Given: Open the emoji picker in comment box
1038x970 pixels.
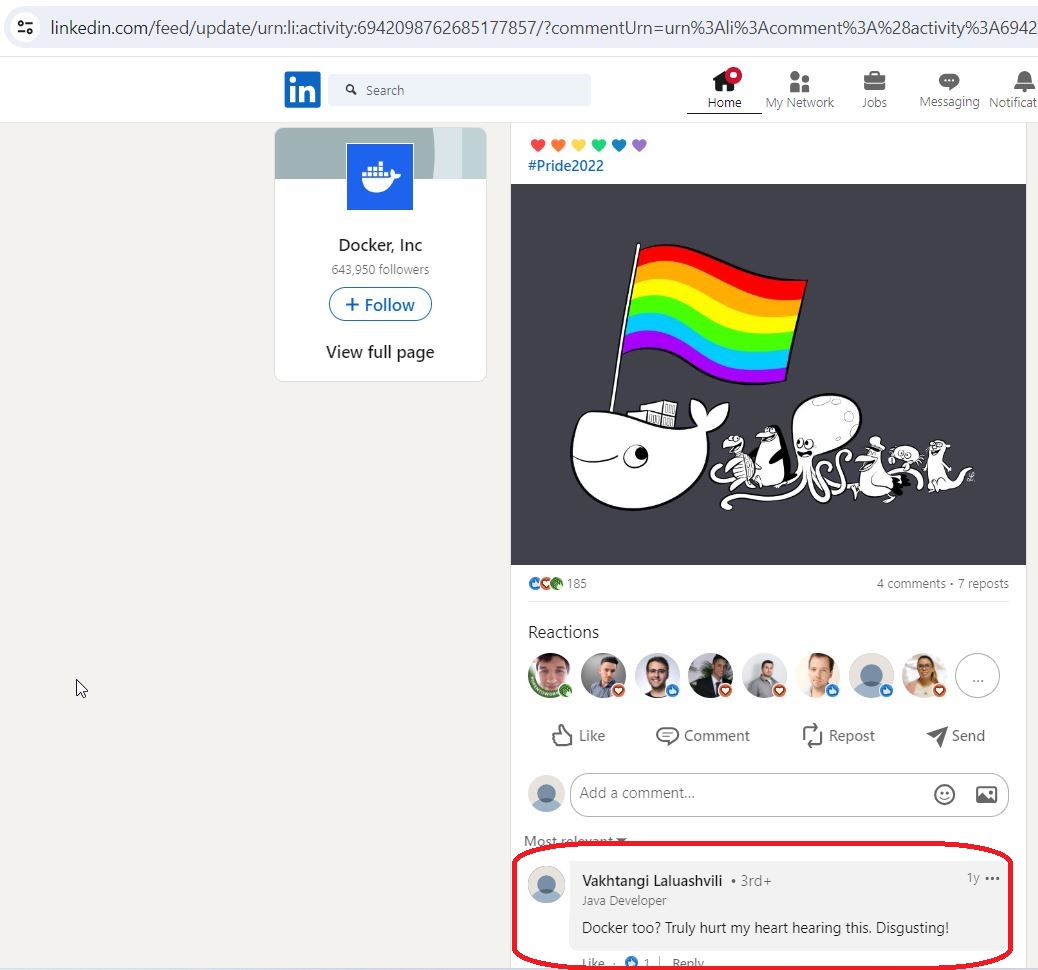Looking at the screenshot, I should click(x=945, y=794).
